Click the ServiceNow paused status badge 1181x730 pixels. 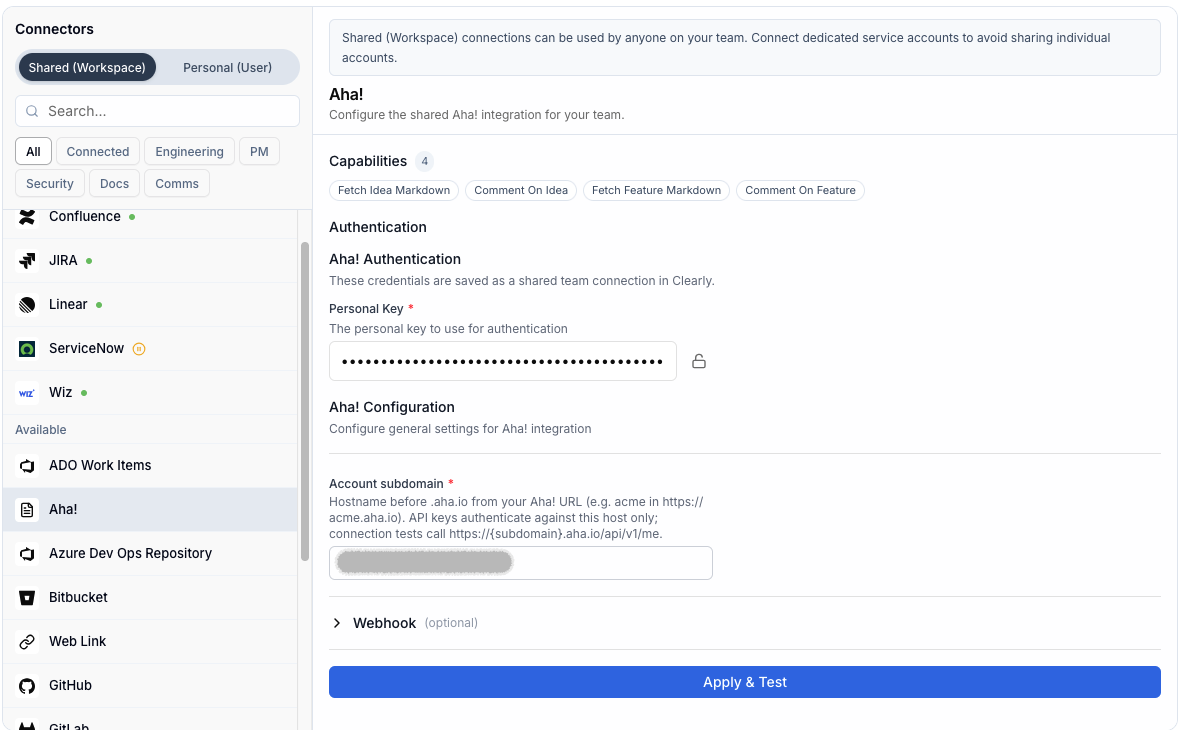139,349
